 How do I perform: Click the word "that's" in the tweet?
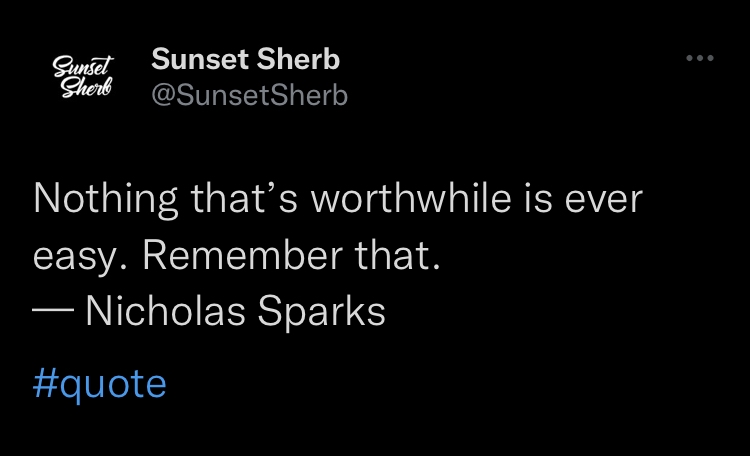(244, 199)
